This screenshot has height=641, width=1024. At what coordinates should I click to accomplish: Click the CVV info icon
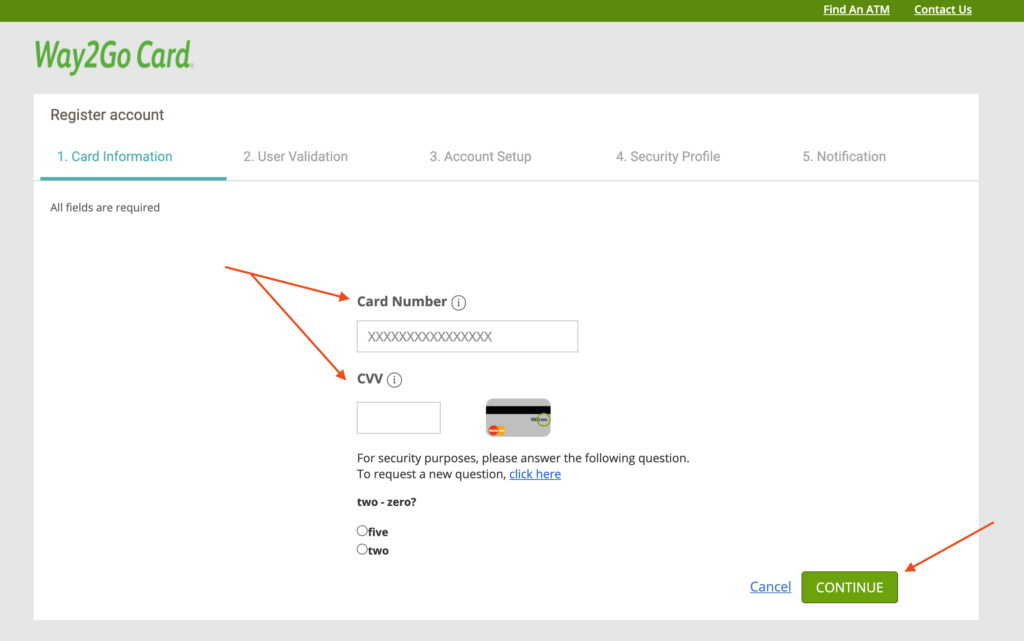(394, 380)
